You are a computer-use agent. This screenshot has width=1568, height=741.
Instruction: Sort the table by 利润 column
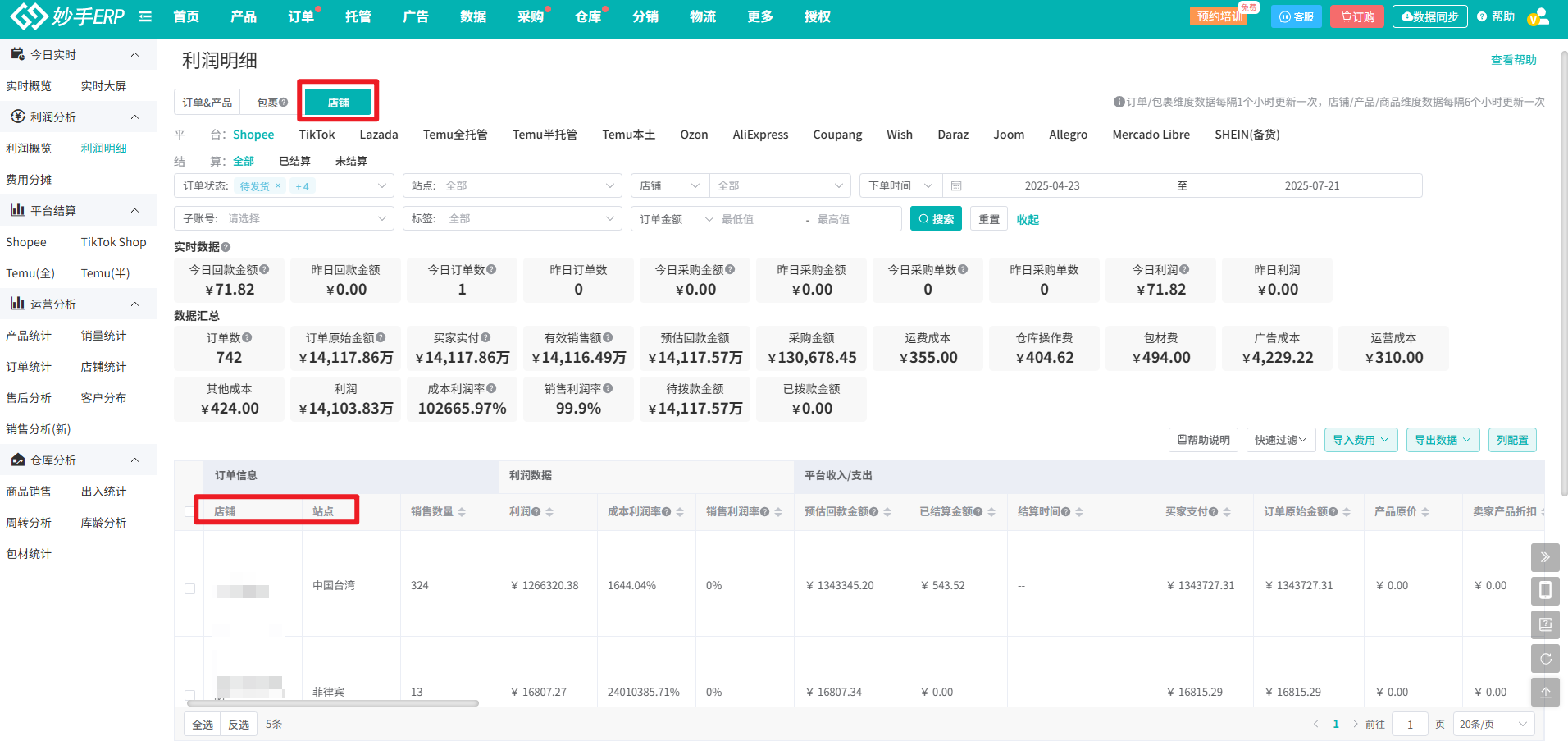pyautogui.click(x=549, y=512)
